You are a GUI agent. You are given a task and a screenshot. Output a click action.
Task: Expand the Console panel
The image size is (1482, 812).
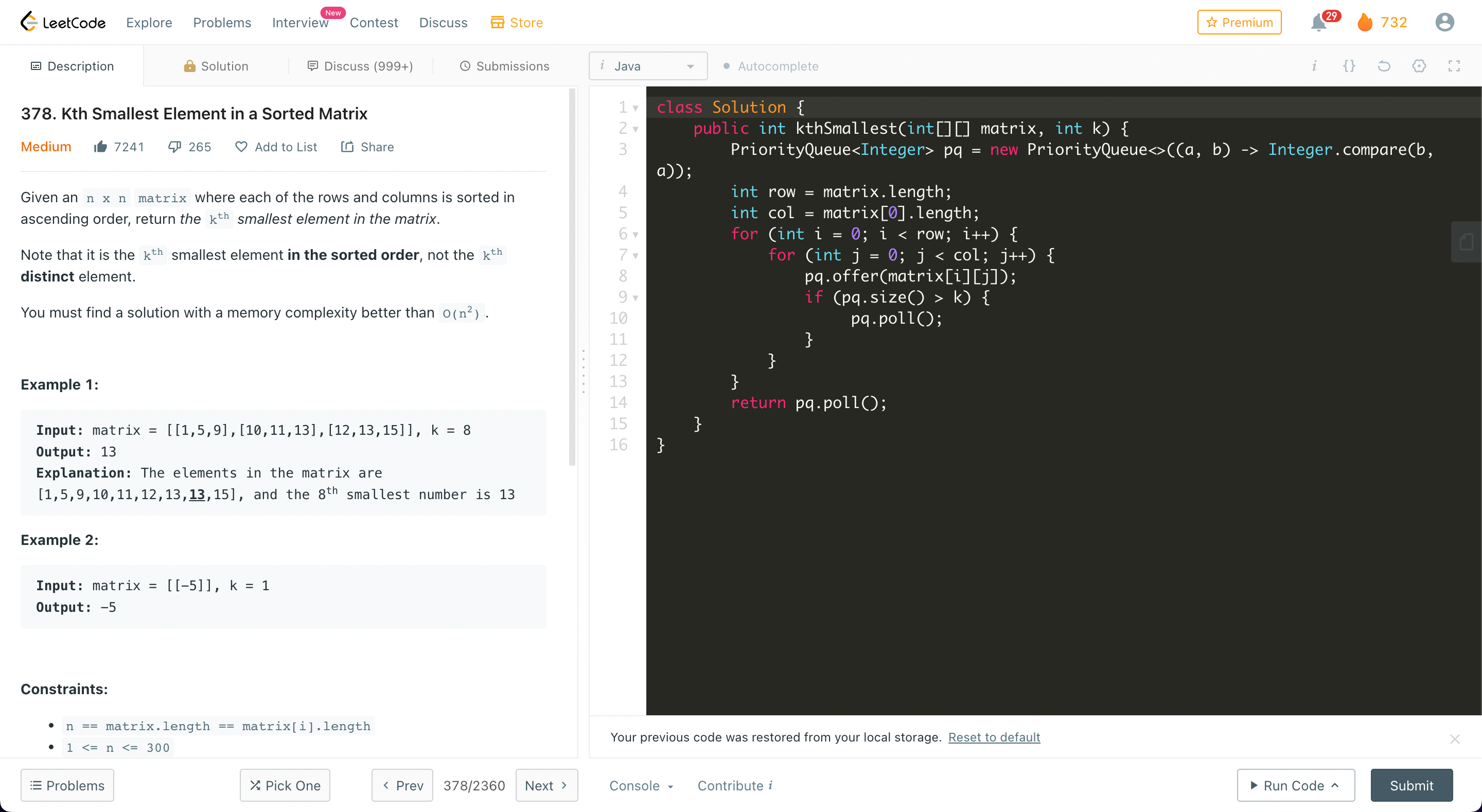point(641,786)
